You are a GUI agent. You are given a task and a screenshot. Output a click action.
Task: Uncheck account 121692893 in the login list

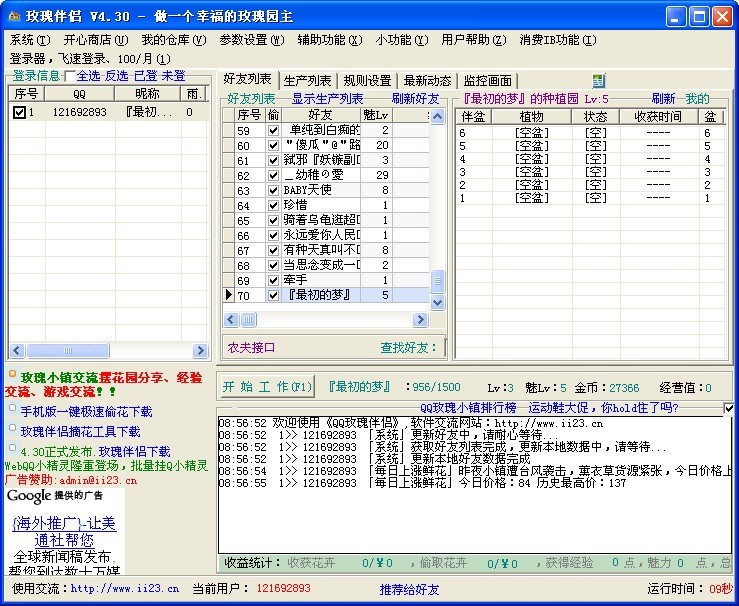click(x=19, y=113)
